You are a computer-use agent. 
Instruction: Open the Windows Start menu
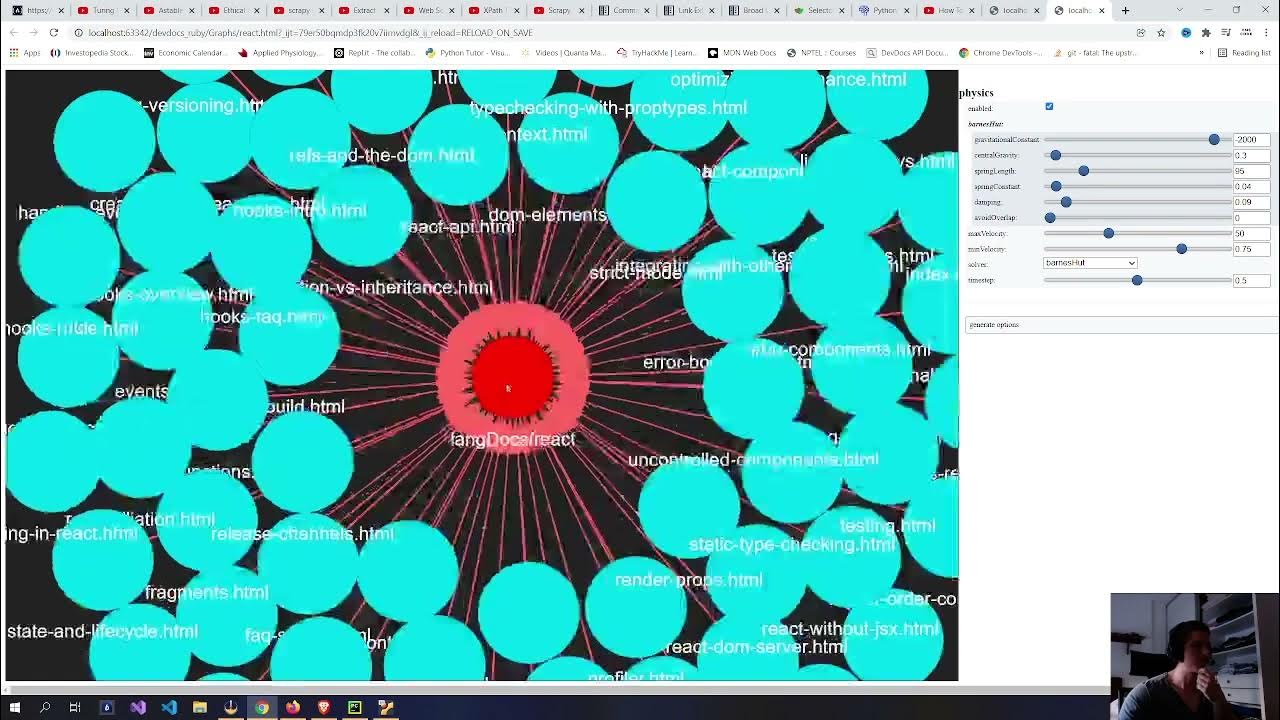15,708
